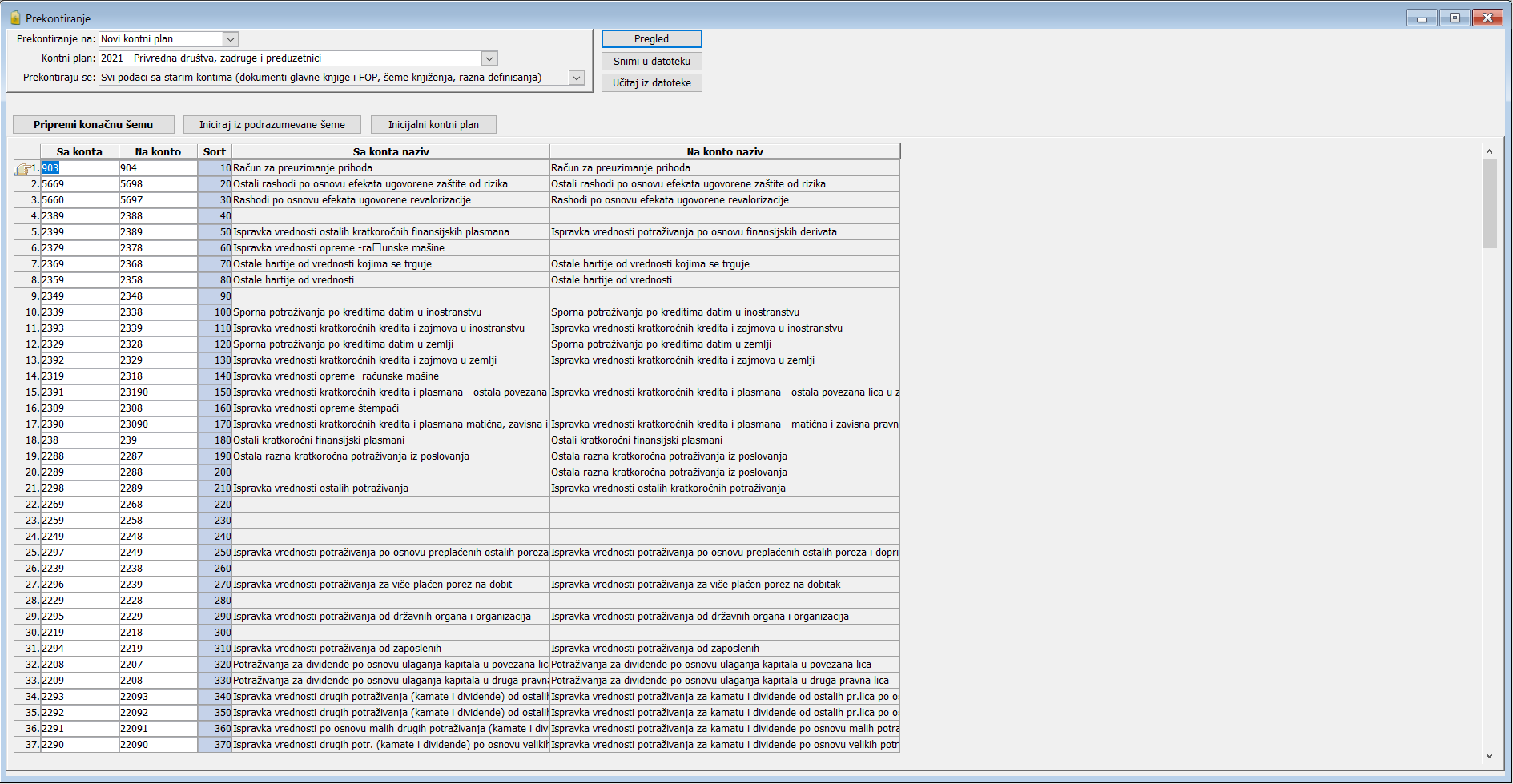Sort by the Sa konta column header
Screen dimensions: 1513x784
(x=79, y=151)
